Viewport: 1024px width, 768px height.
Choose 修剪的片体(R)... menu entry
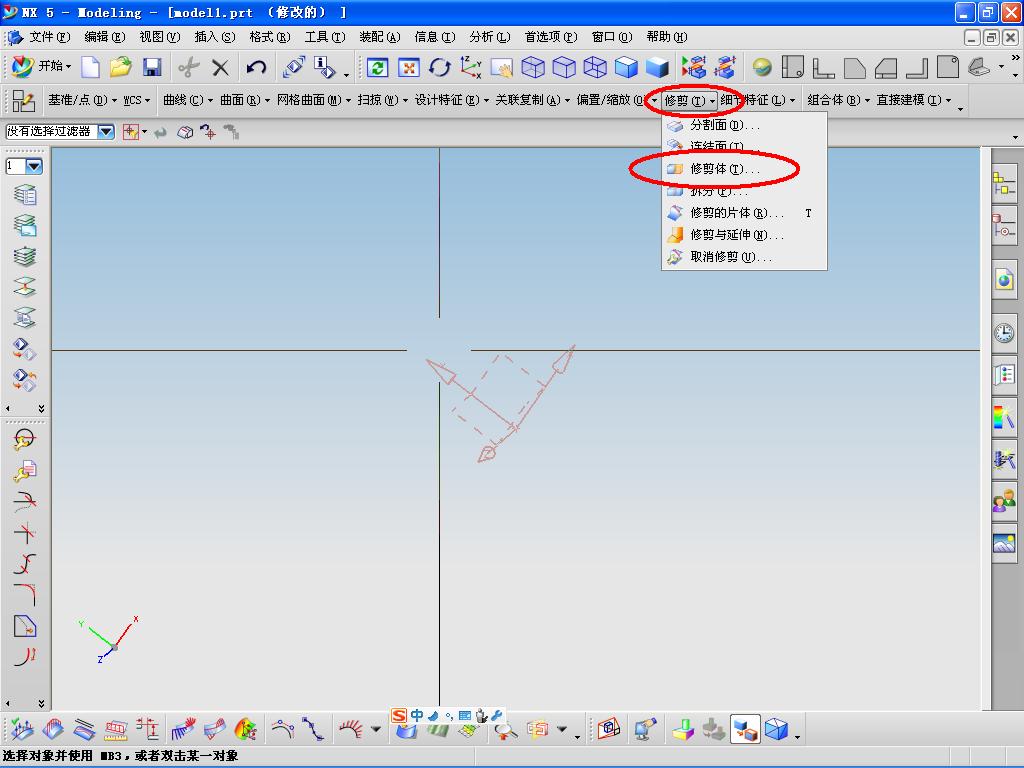(x=744, y=213)
